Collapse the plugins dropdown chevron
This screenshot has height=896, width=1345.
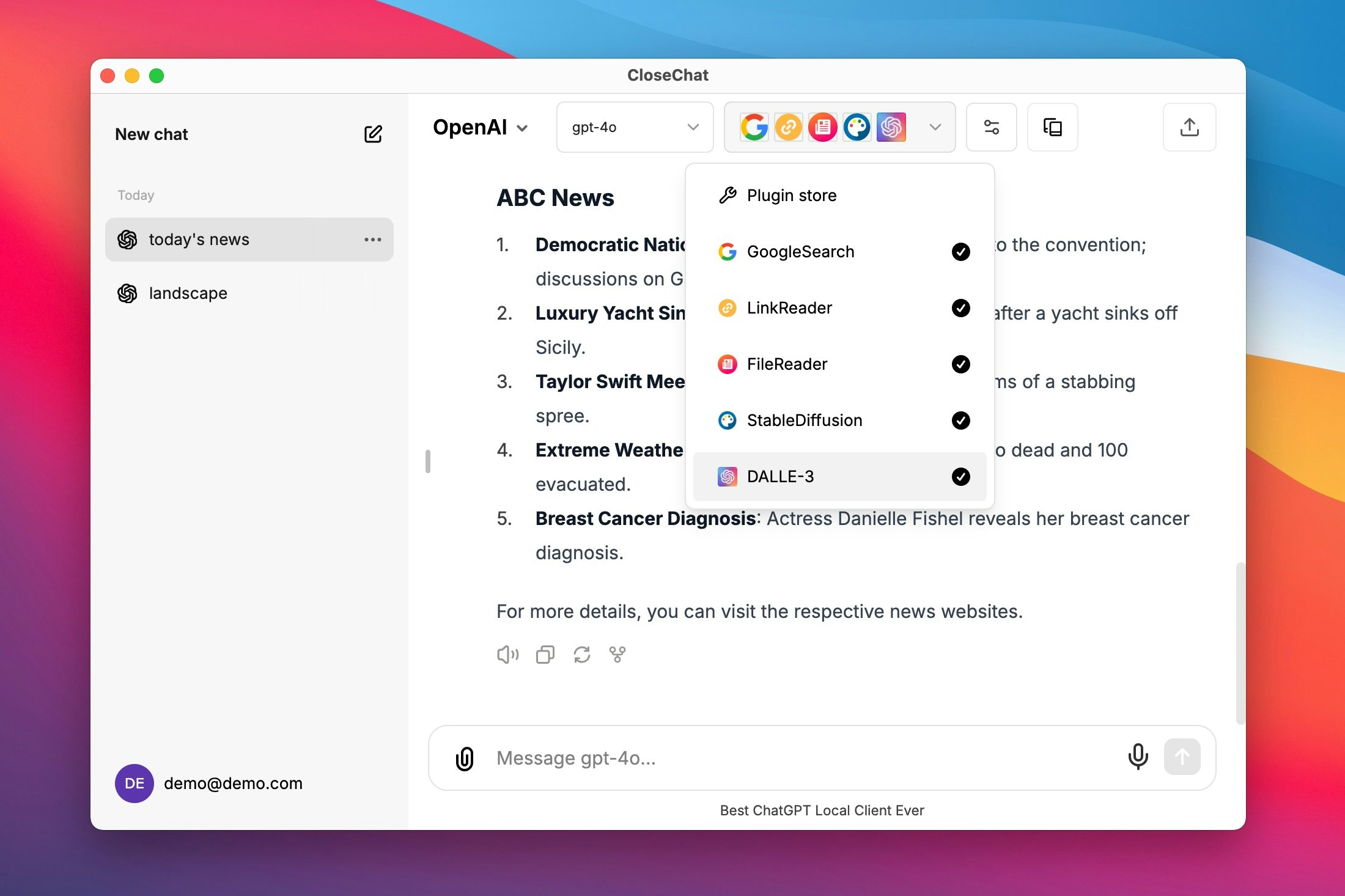[x=935, y=127]
